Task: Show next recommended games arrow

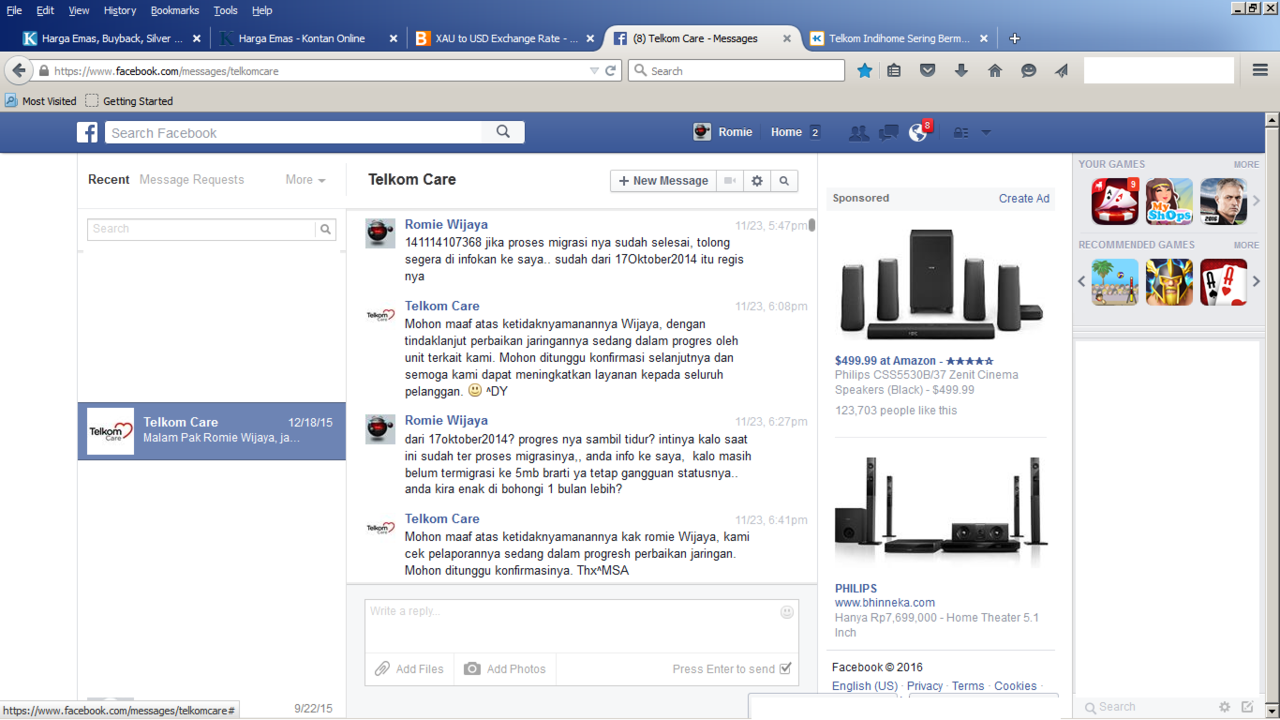Action: tap(1257, 282)
